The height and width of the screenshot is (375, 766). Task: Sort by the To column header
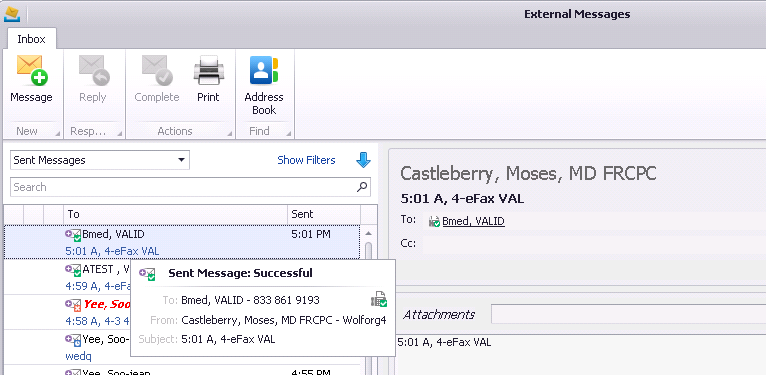(175, 214)
